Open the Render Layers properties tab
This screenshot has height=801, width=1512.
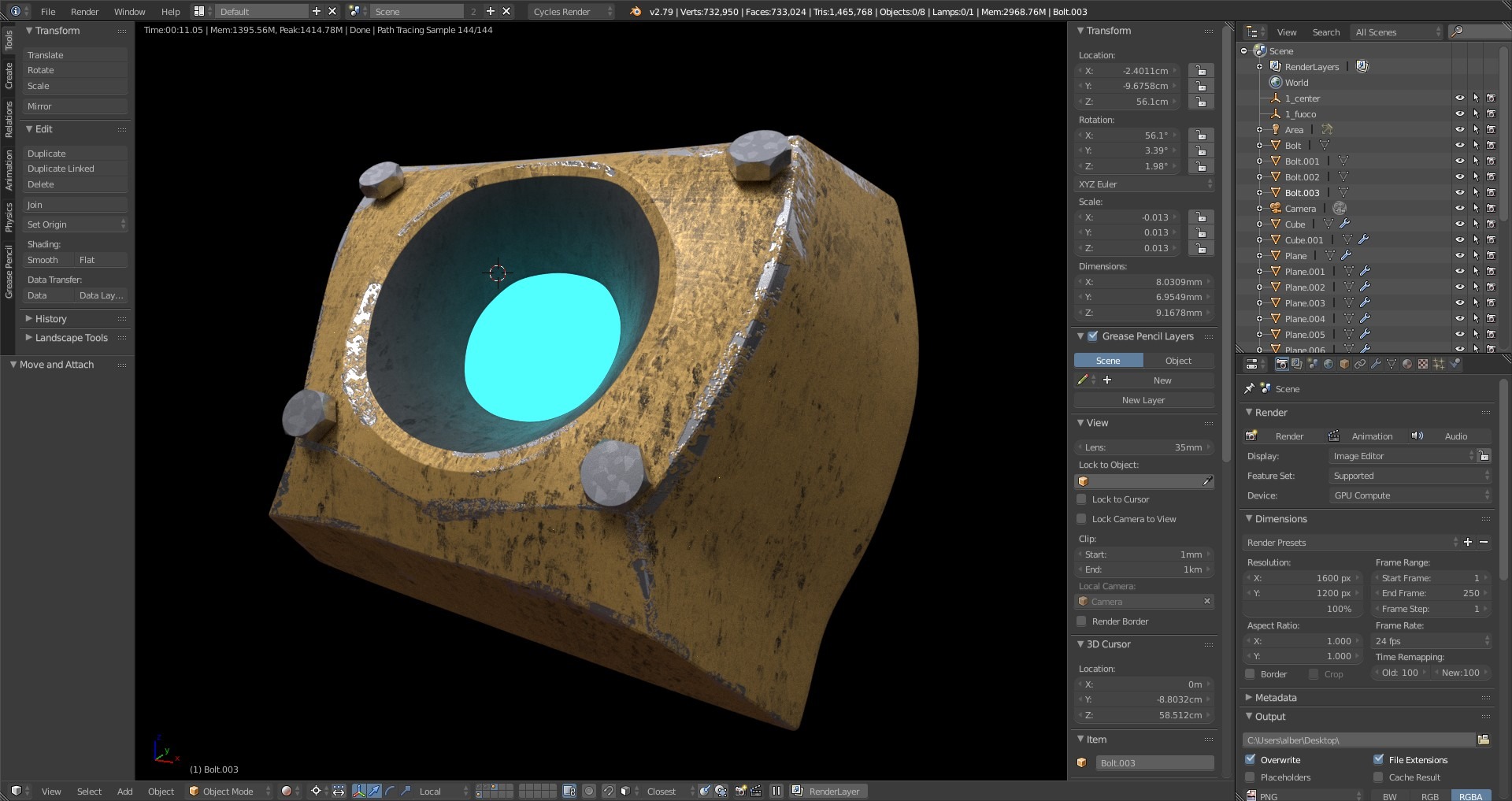click(1297, 364)
